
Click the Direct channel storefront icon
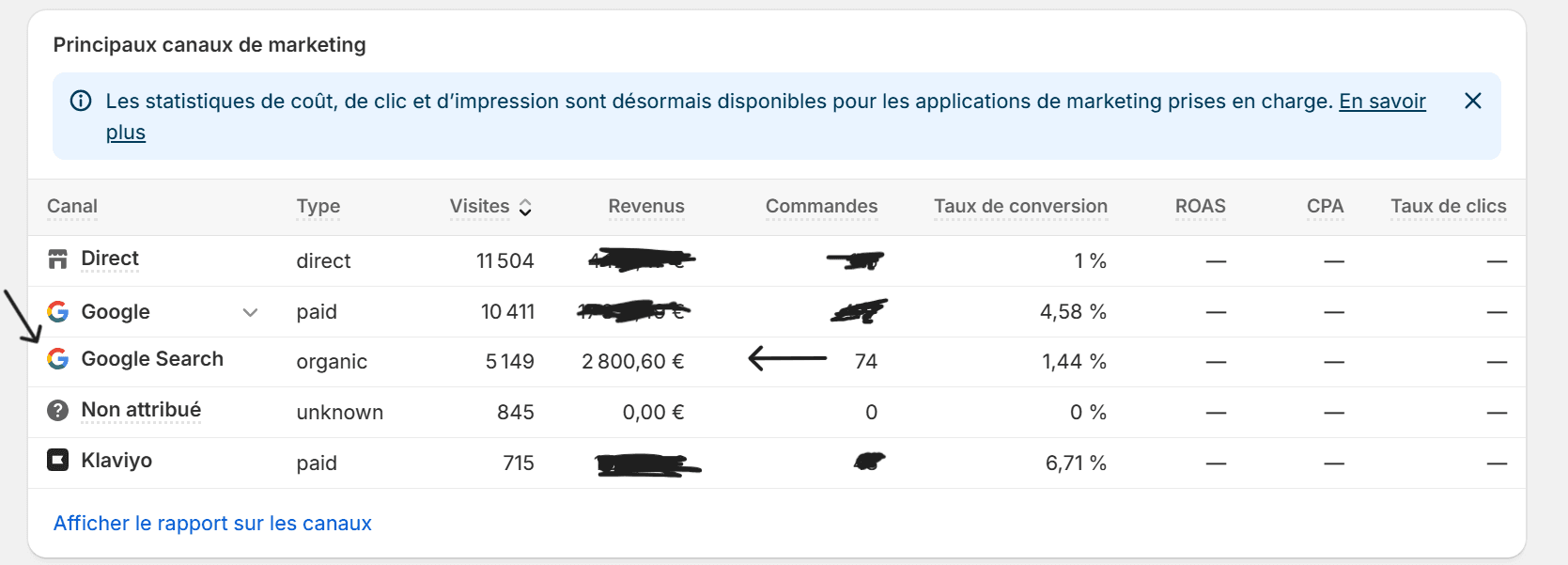pyautogui.click(x=58, y=259)
